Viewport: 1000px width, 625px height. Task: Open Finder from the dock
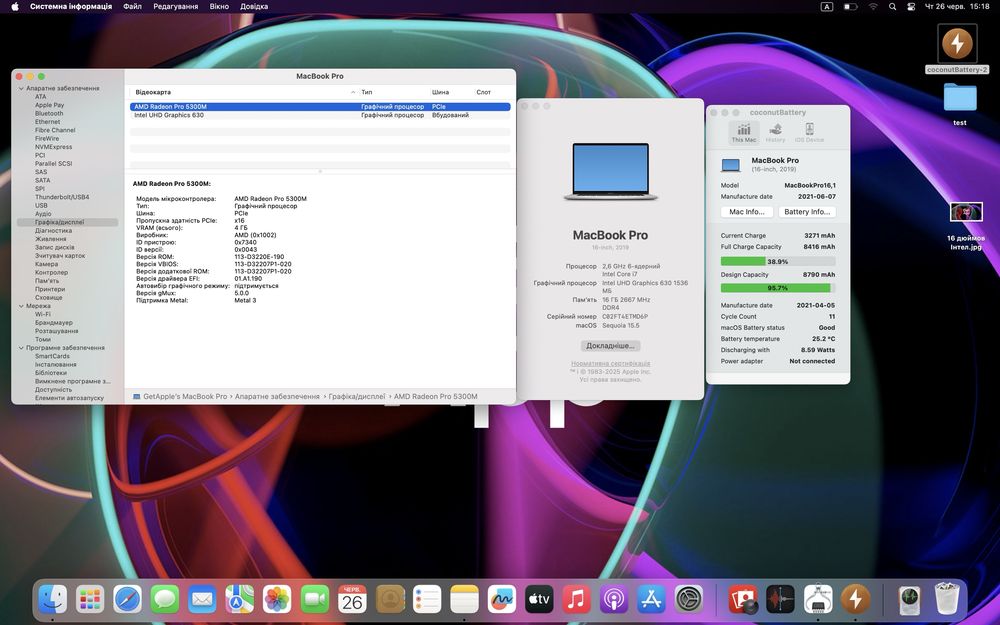[x=52, y=599]
